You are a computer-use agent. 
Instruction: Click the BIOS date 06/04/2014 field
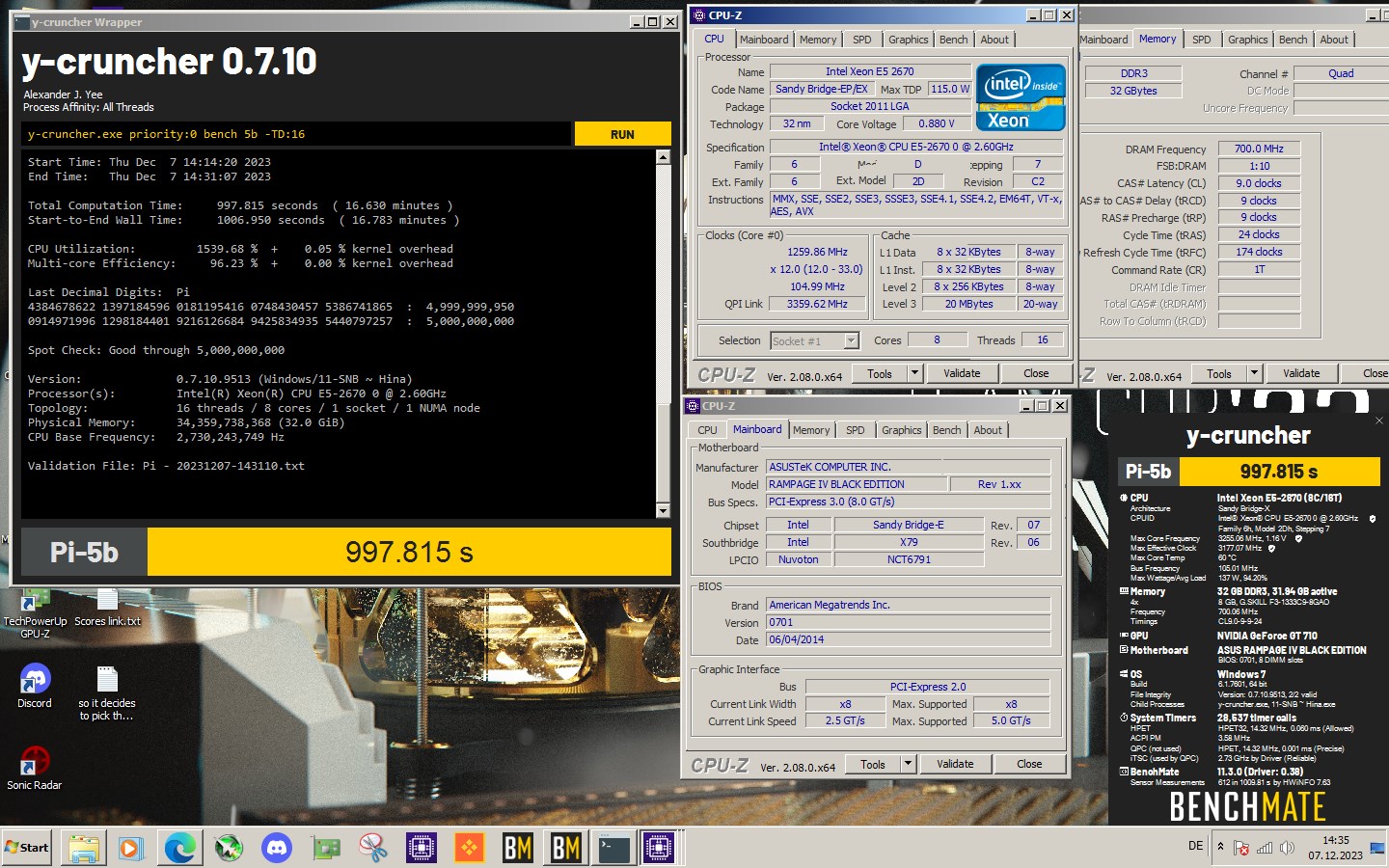pyautogui.click(x=908, y=639)
